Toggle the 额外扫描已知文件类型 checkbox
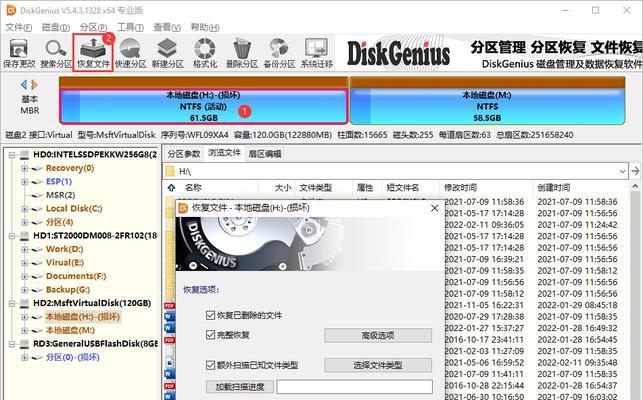 click(x=210, y=365)
